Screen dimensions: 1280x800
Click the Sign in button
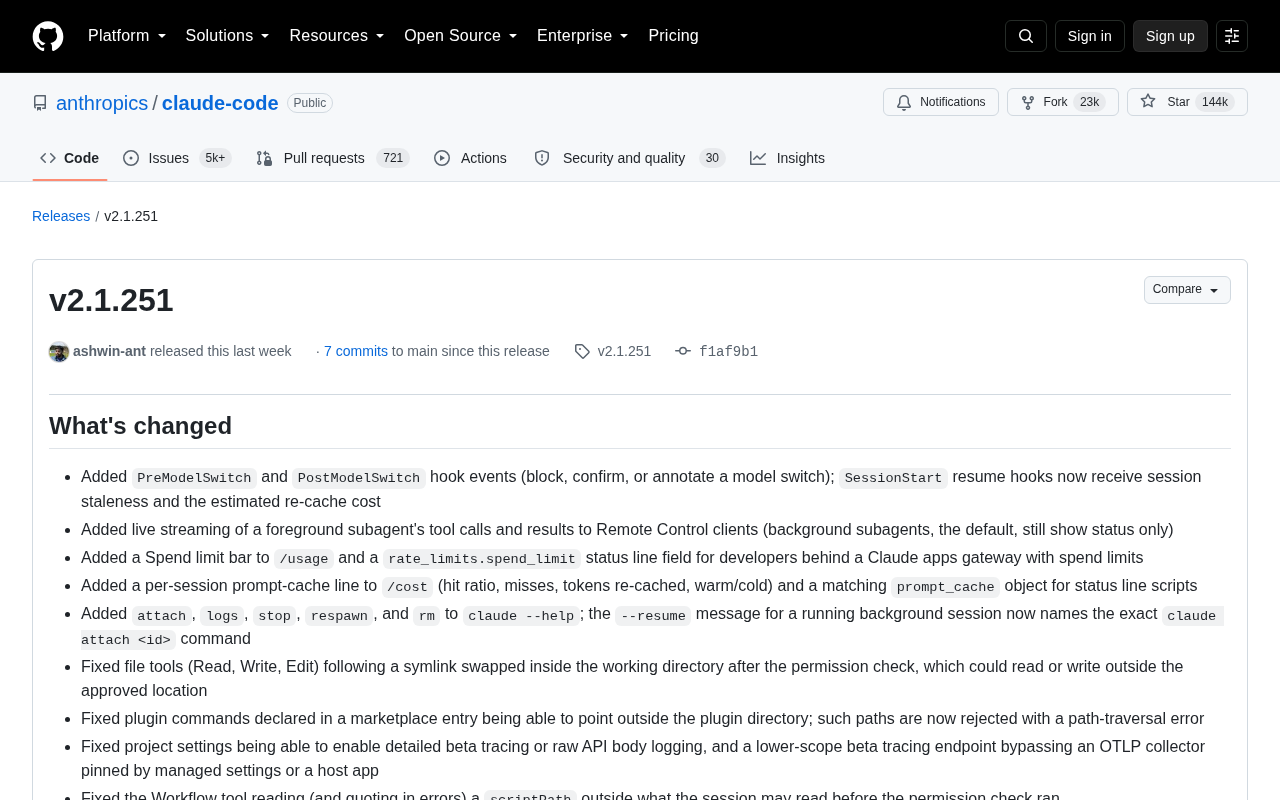click(1090, 36)
